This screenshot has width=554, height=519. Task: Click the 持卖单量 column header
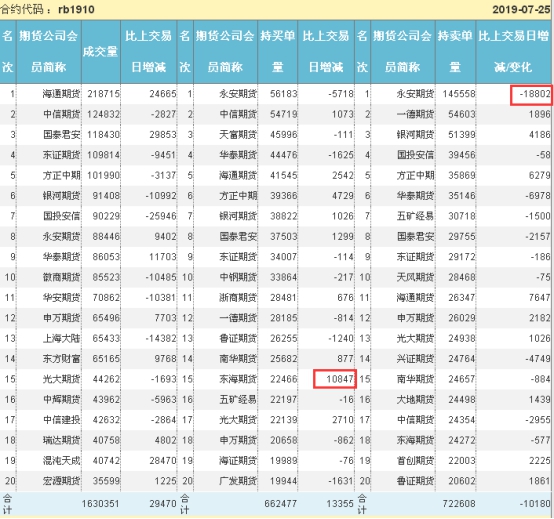click(455, 52)
